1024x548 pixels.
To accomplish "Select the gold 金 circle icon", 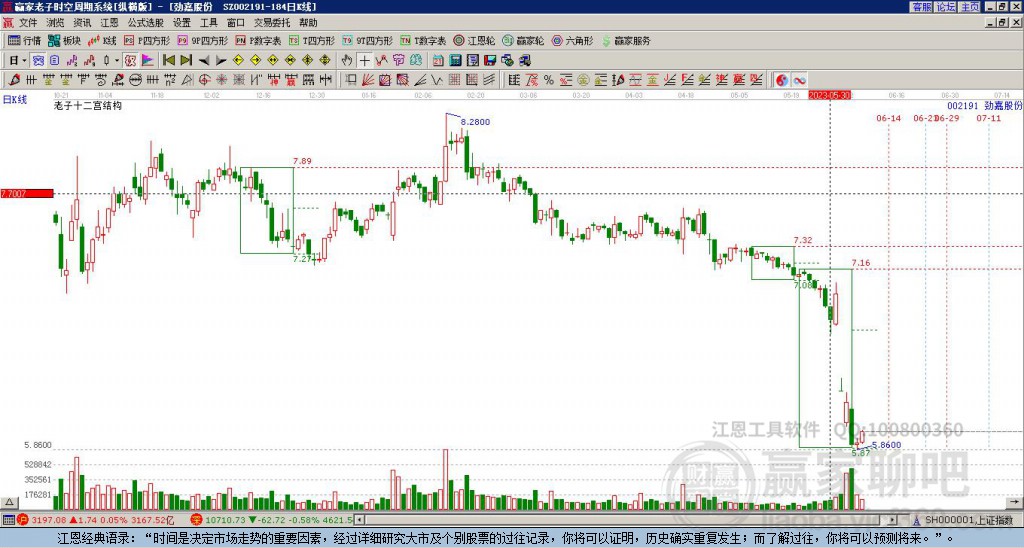I will tap(583, 80).
